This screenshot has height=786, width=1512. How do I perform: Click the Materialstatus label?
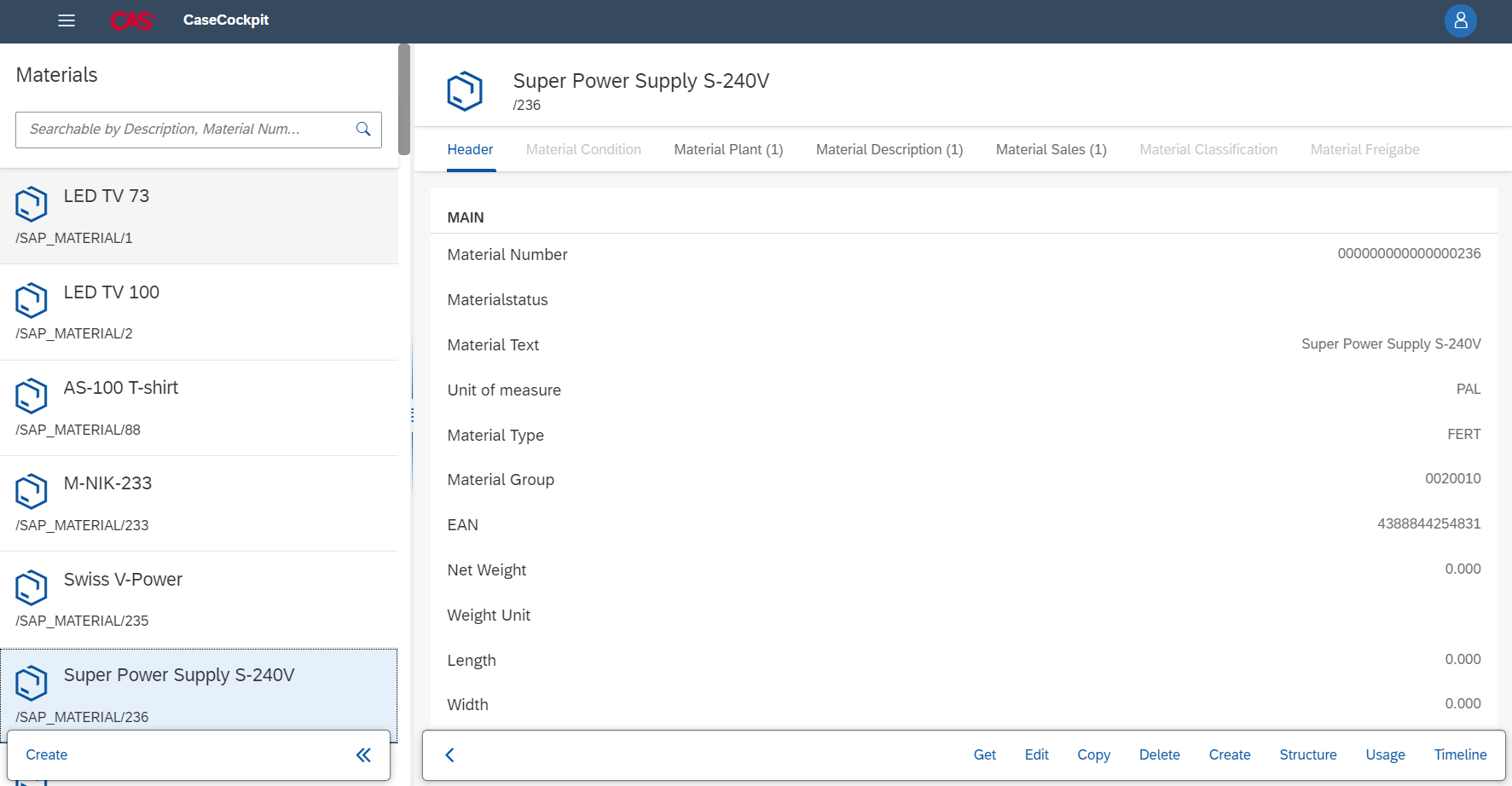point(498,300)
